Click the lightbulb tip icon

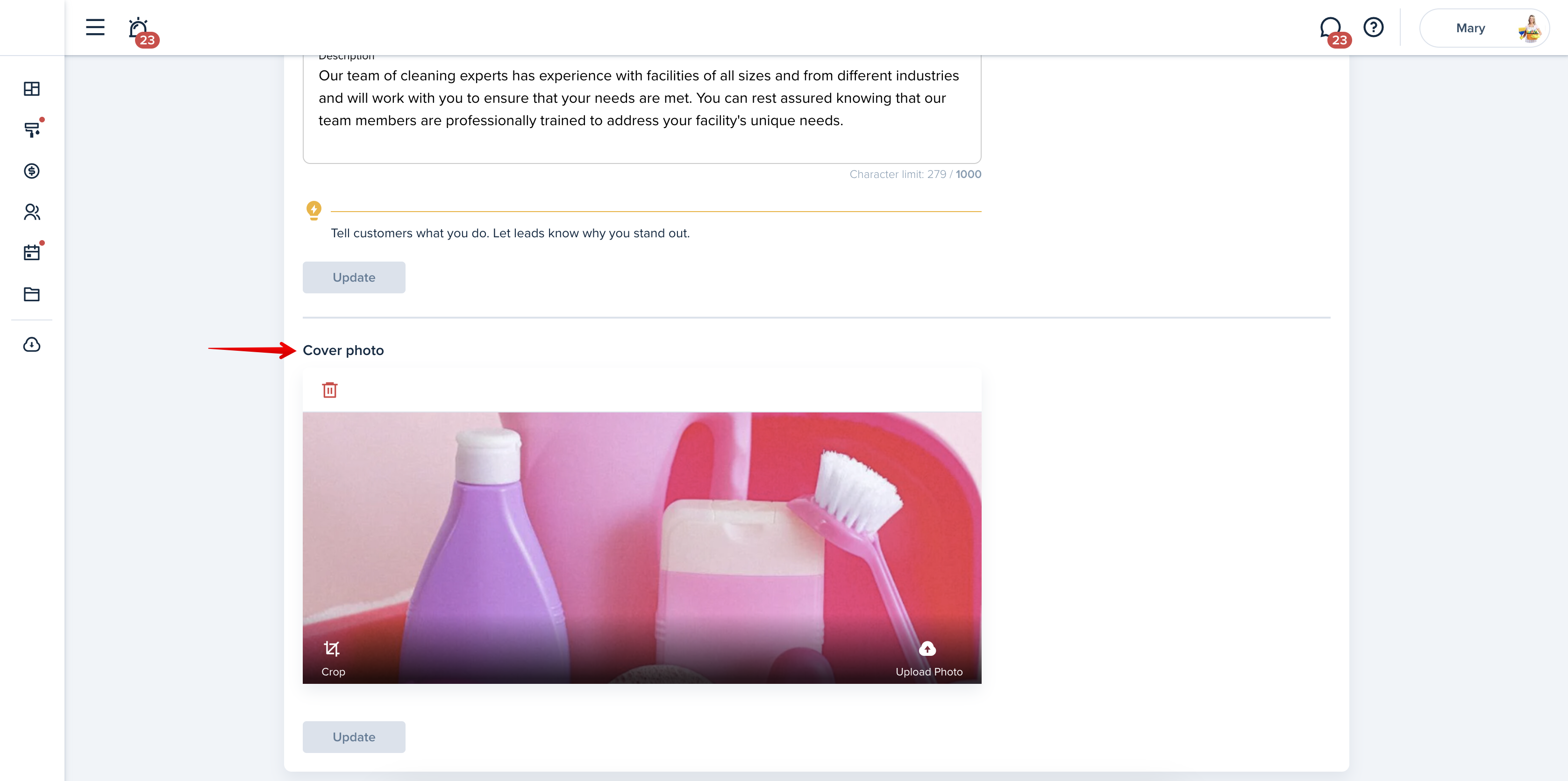click(314, 211)
